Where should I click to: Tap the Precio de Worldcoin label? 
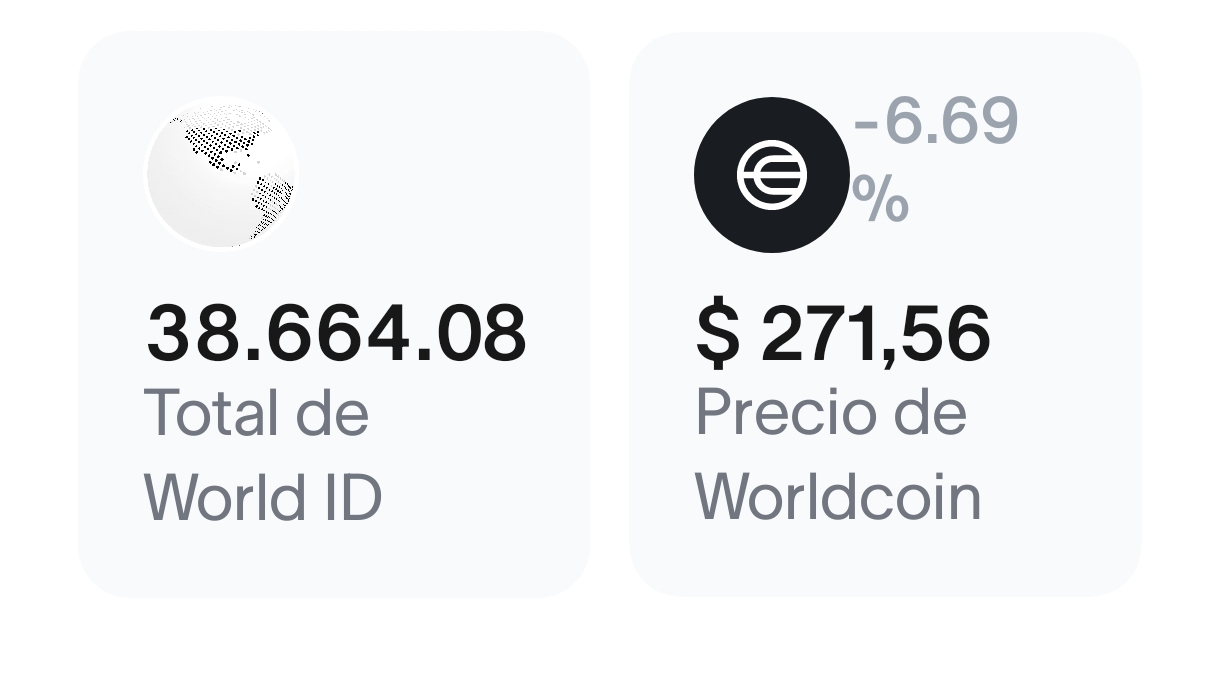pos(836,455)
